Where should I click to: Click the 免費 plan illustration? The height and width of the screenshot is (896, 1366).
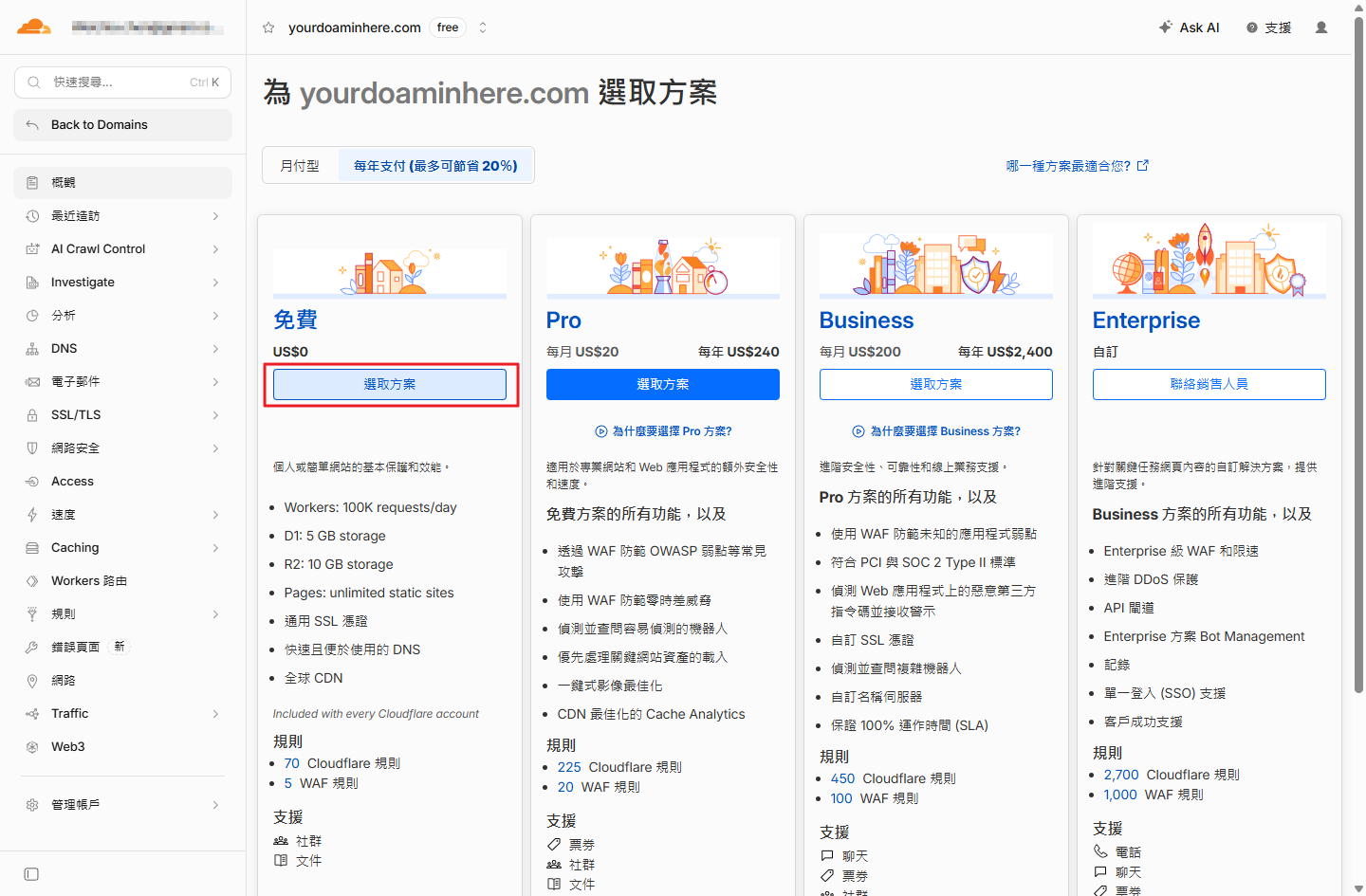(x=390, y=272)
